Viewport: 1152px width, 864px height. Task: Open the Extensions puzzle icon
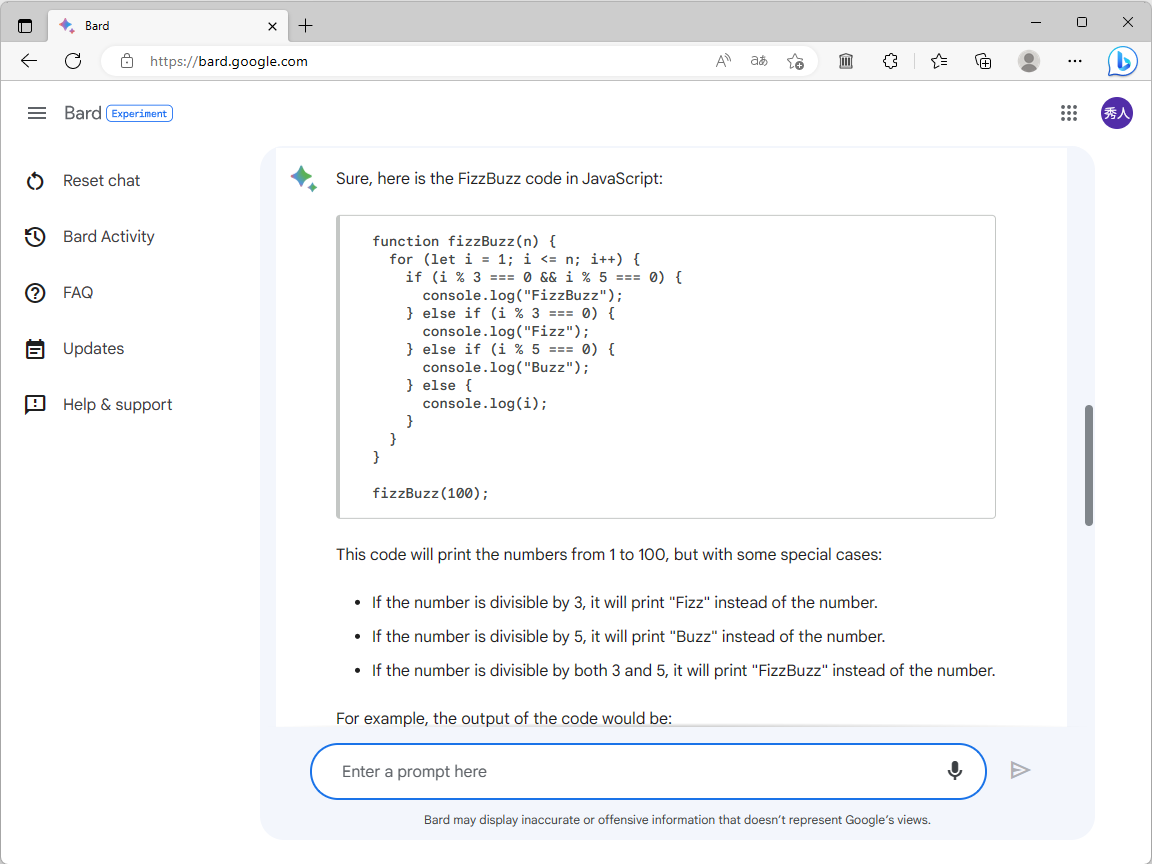[890, 61]
